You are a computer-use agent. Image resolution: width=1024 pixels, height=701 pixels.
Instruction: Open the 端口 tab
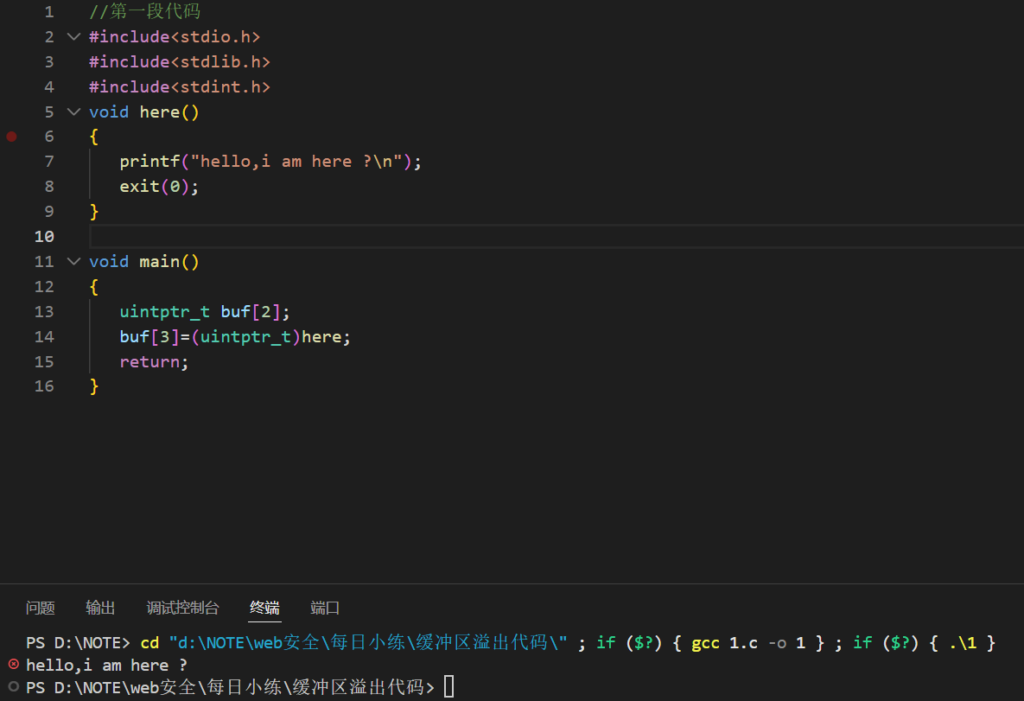(325, 608)
